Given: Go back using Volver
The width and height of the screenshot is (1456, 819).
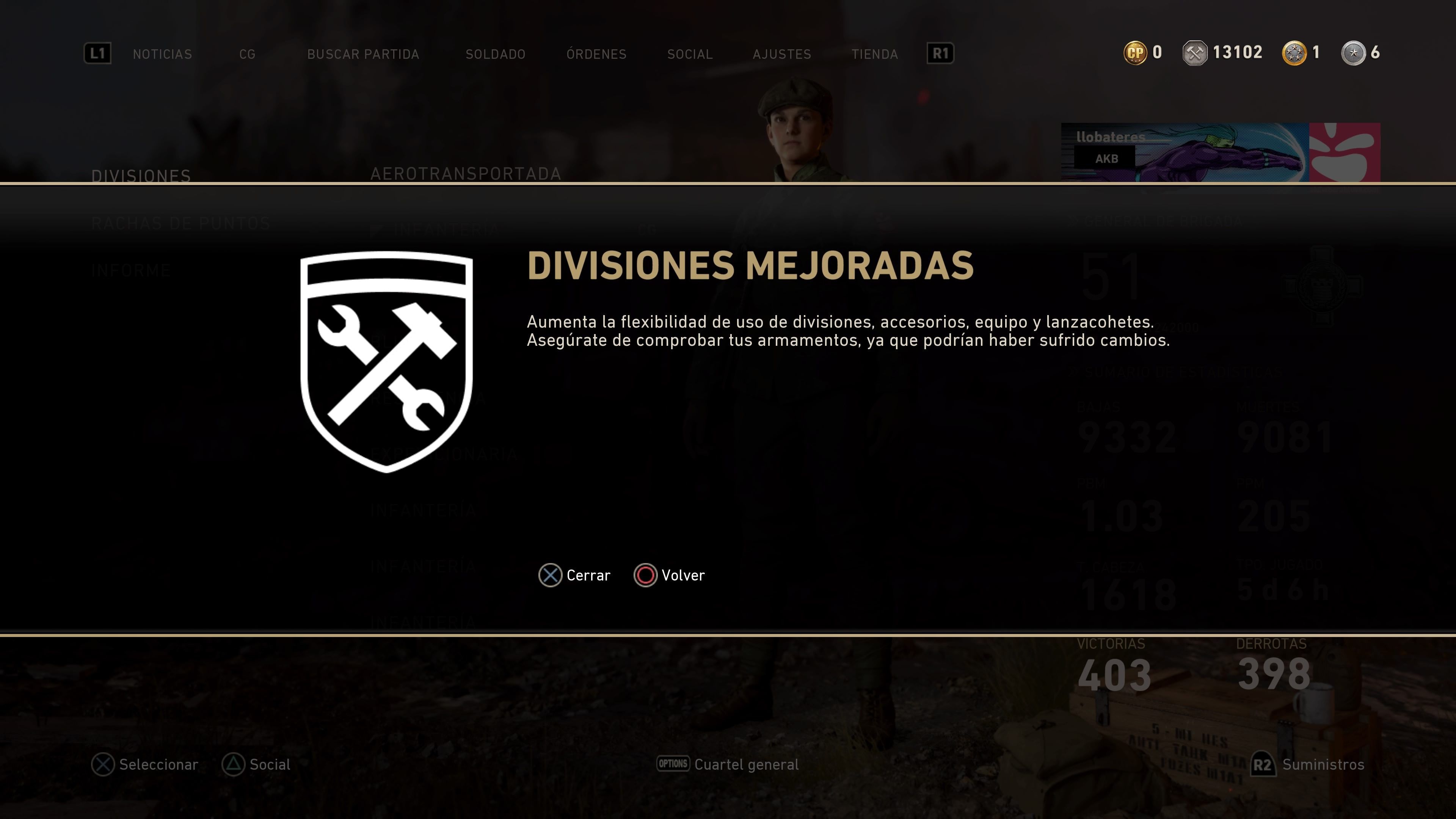Looking at the screenshot, I should pyautogui.click(x=669, y=576).
